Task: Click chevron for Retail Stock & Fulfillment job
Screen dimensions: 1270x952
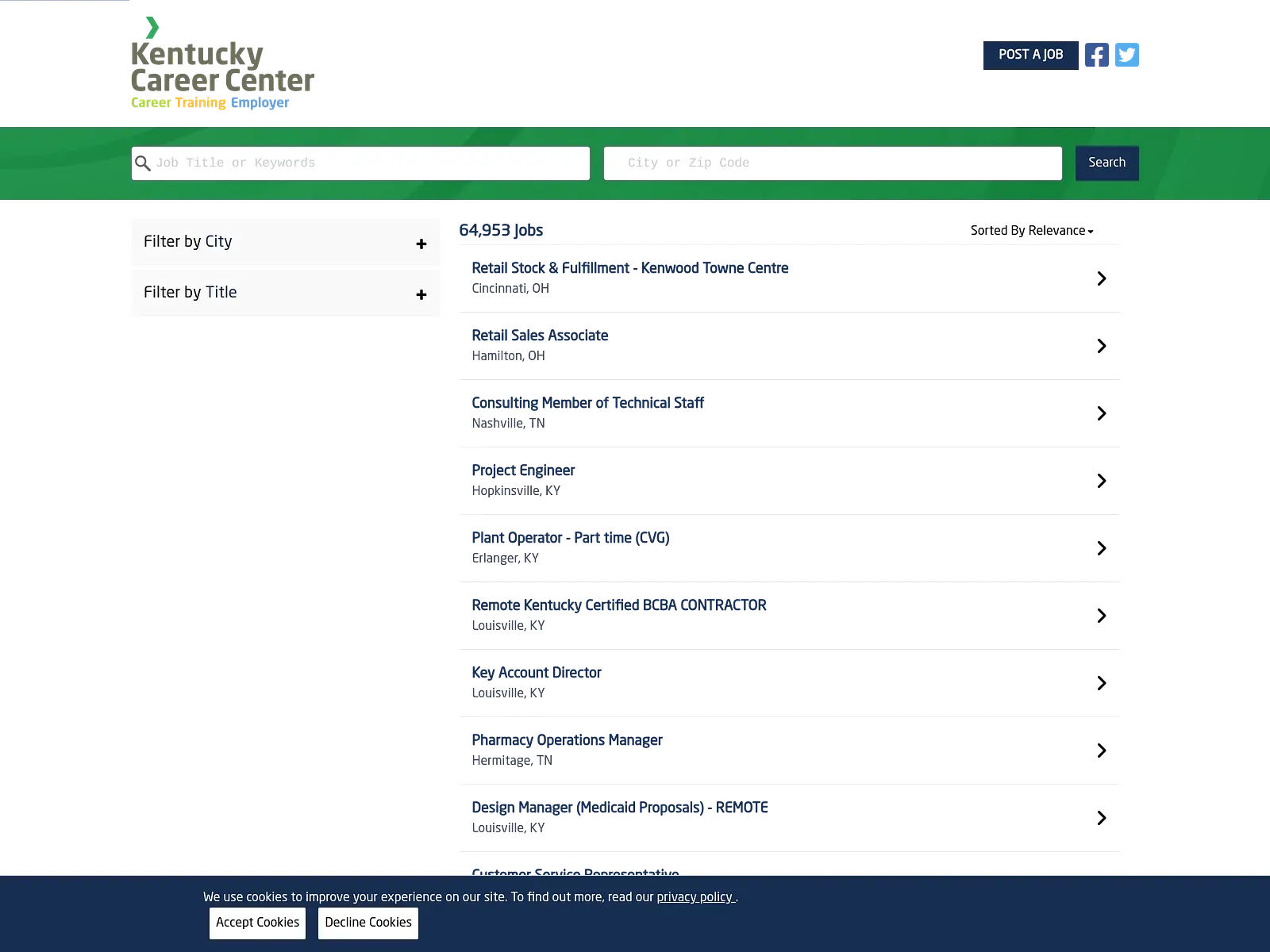Action: click(1101, 278)
